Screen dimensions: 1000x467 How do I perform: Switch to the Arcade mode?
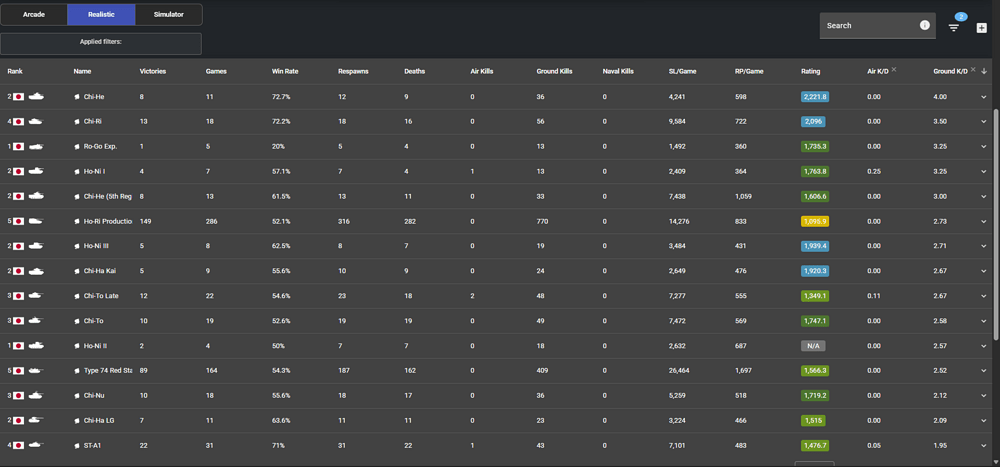pos(34,14)
